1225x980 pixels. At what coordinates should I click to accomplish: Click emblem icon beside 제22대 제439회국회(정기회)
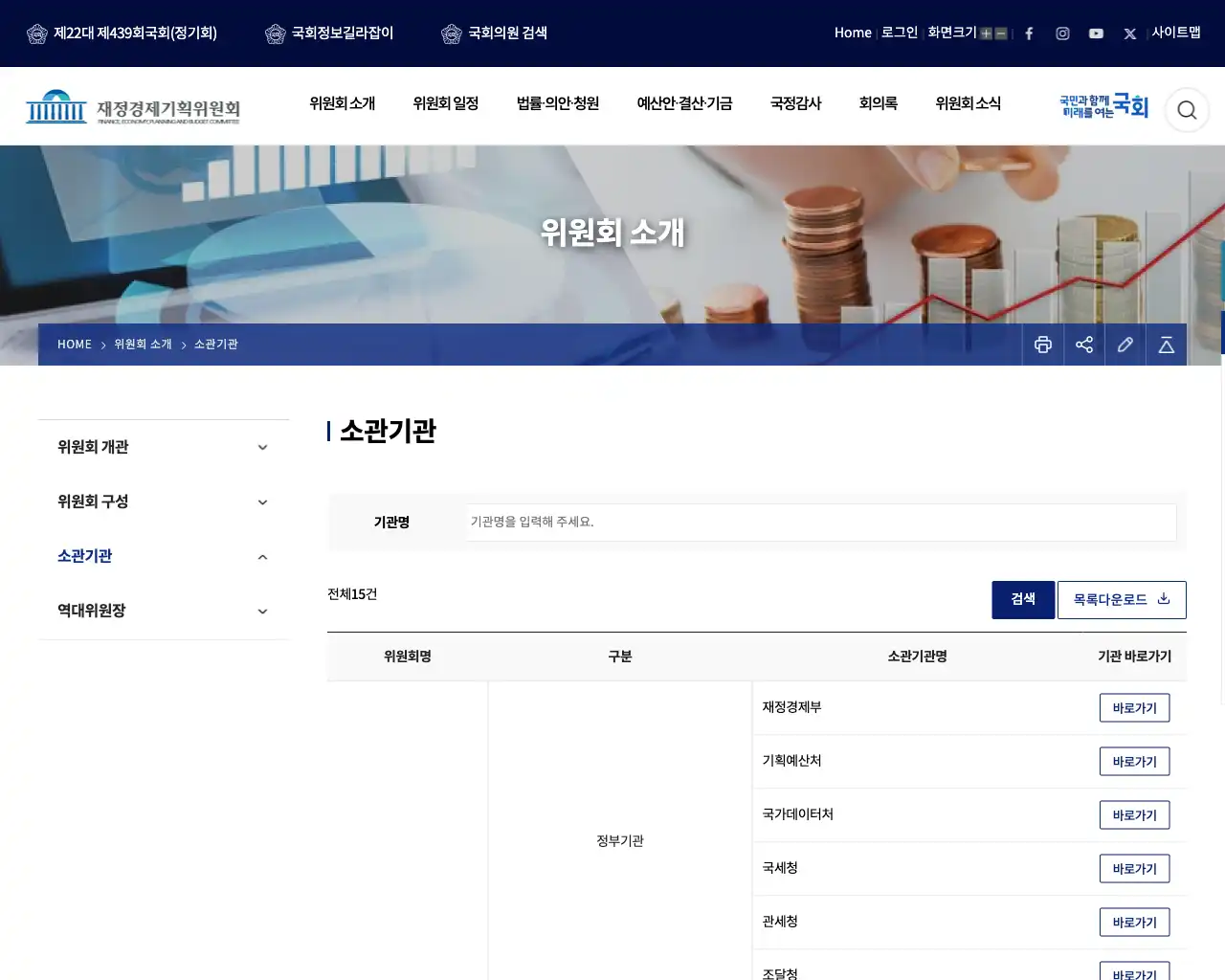(x=37, y=33)
